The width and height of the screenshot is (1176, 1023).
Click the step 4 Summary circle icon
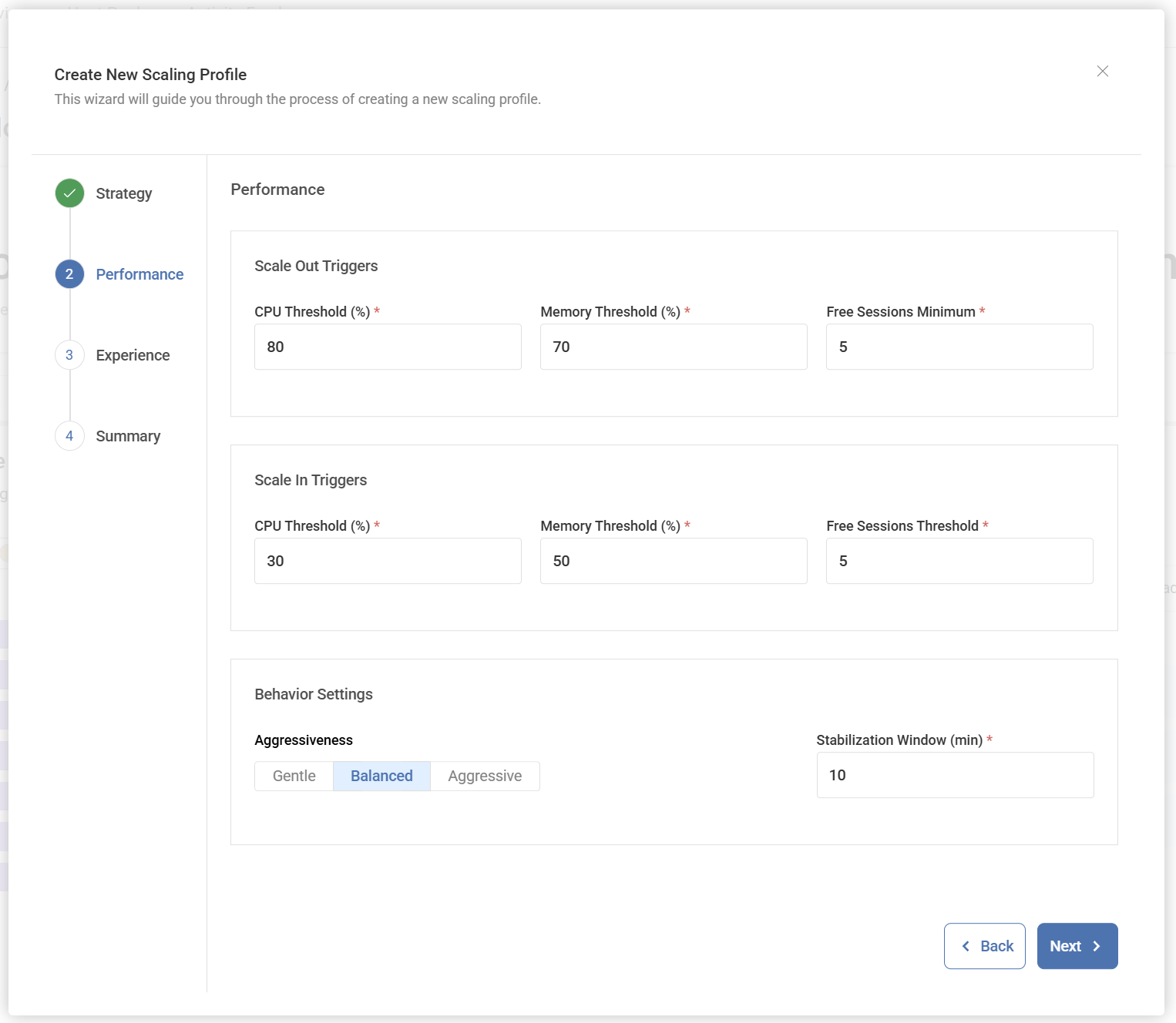tap(69, 436)
